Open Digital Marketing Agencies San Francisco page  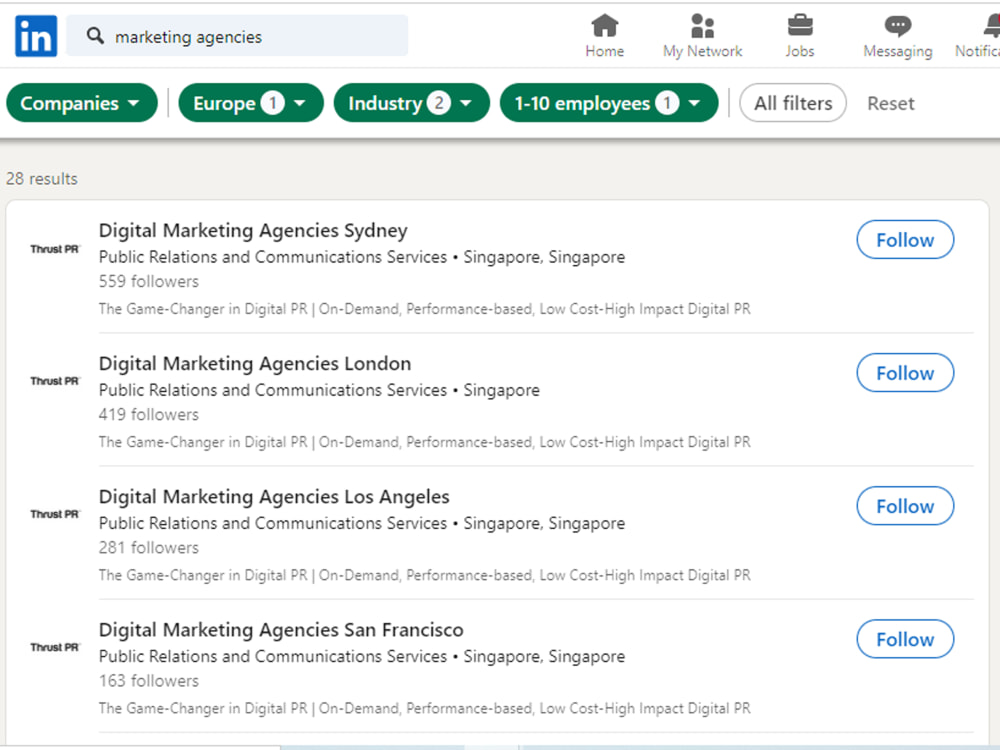pos(281,630)
